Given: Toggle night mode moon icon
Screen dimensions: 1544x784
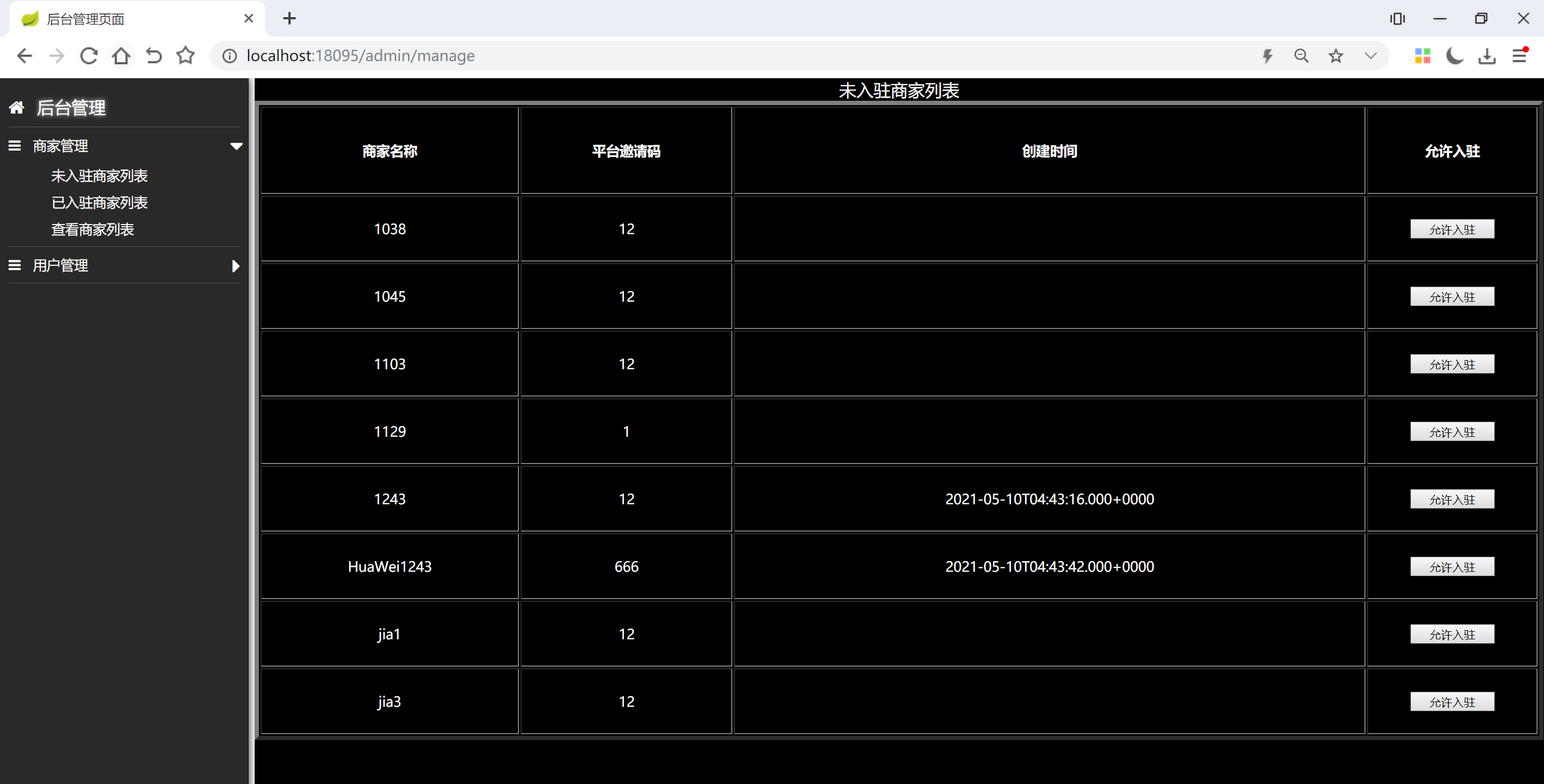Looking at the screenshot, I should [x=1454, y=56].
